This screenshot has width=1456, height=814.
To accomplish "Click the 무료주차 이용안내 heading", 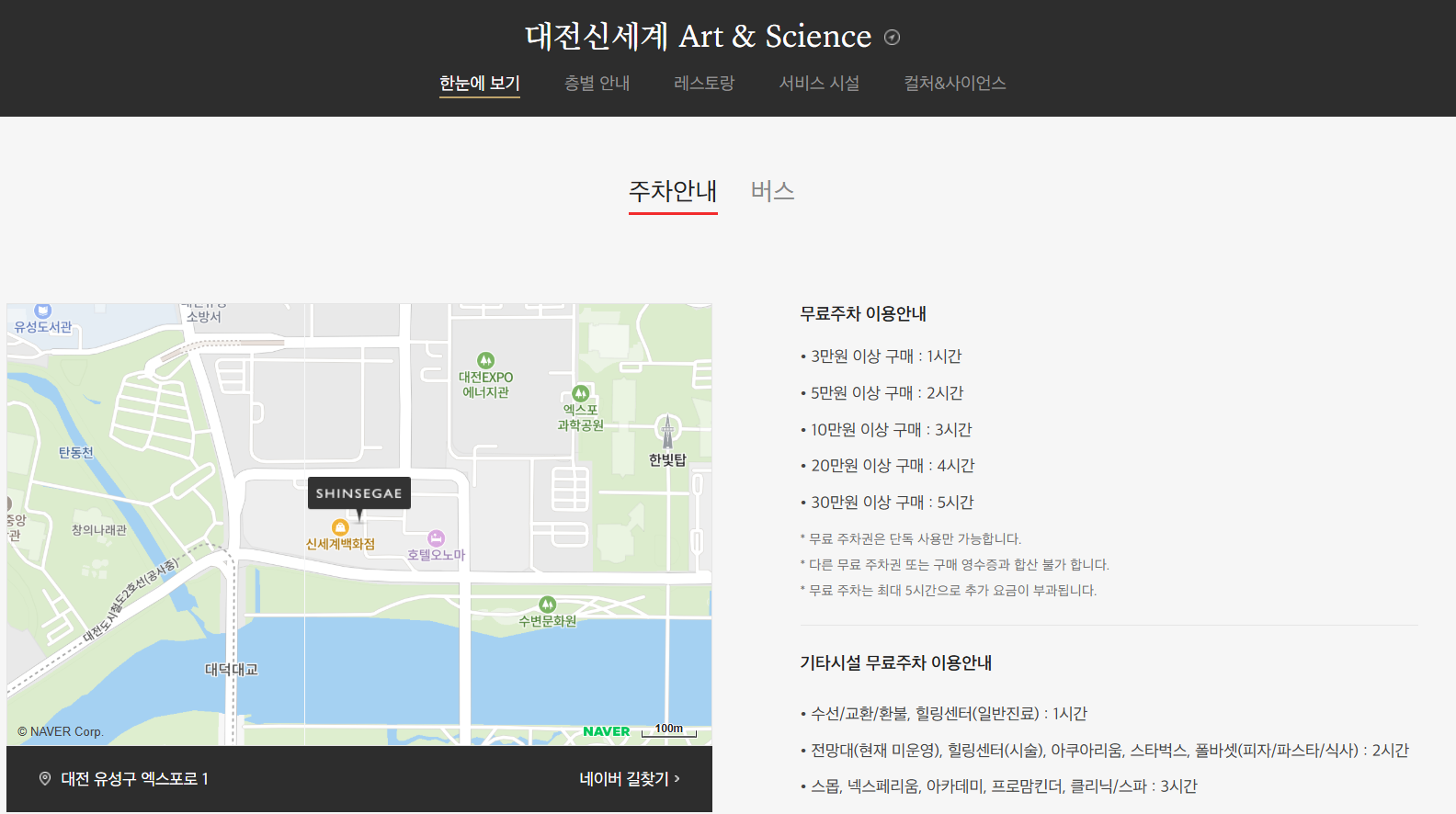I will 863,314.
